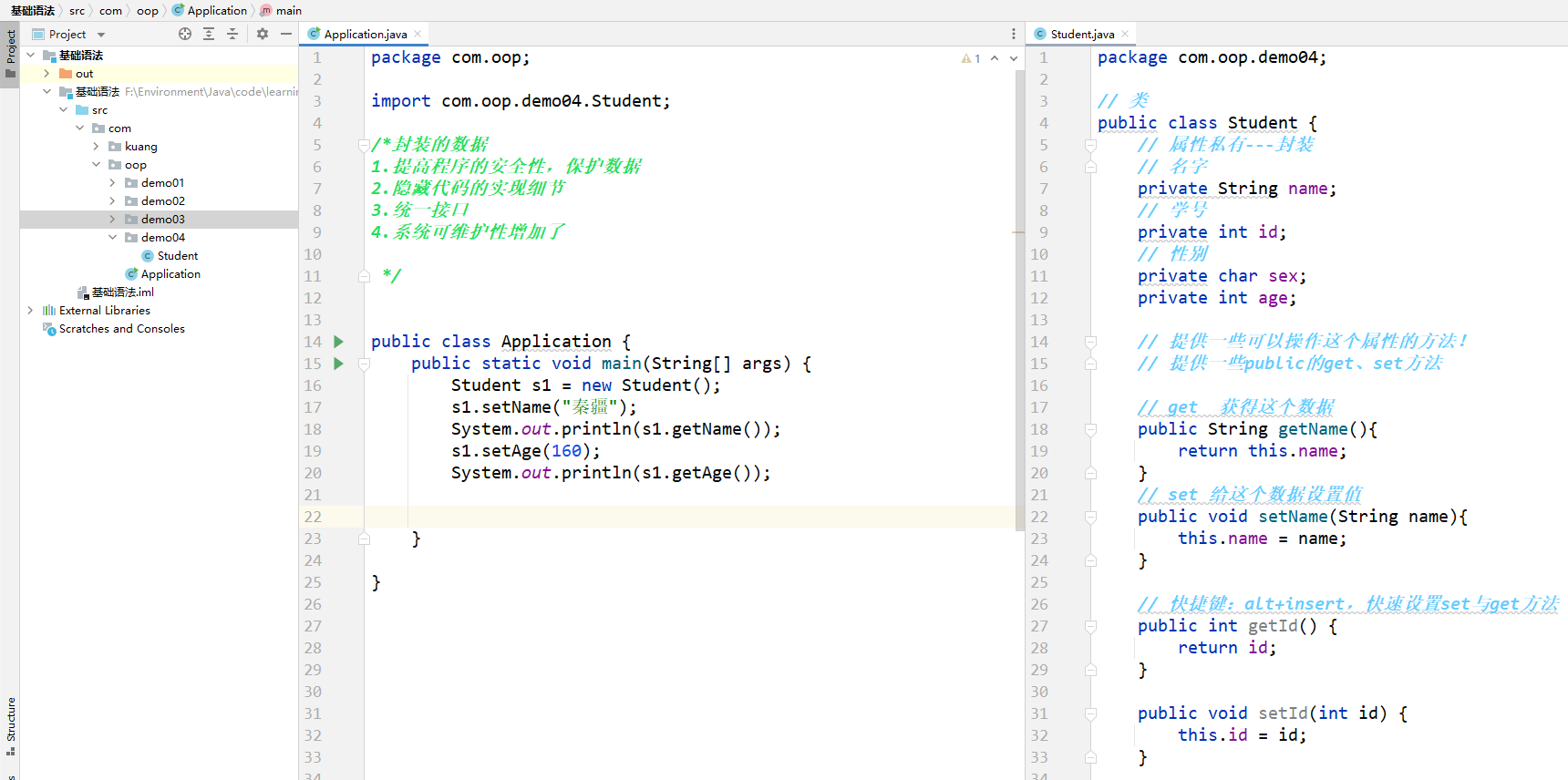Close the Application.java tab
This screenshot has width=1568, height=780.
418,34
